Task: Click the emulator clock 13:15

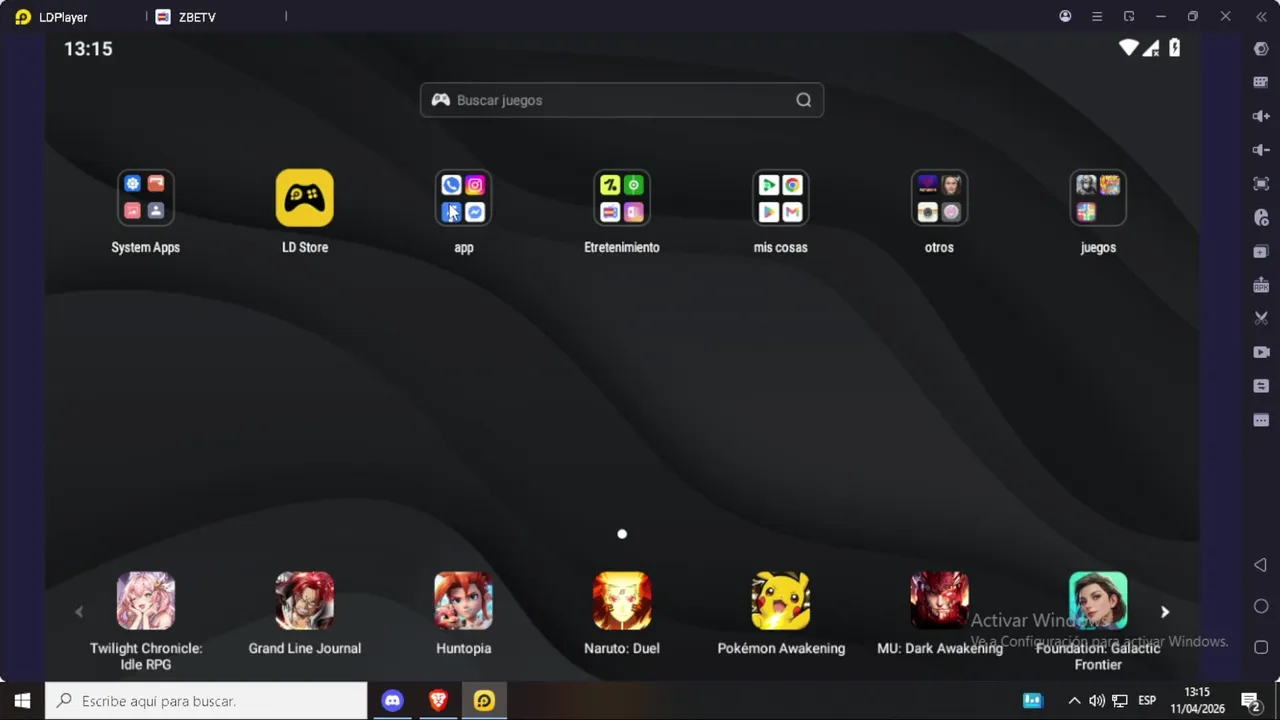Action: (88, 49)
